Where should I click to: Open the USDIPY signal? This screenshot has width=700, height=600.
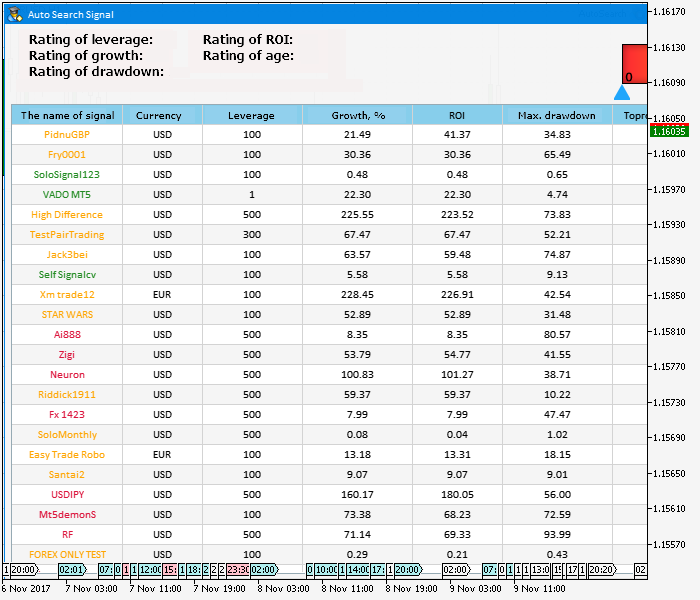(x=67, y=495)
